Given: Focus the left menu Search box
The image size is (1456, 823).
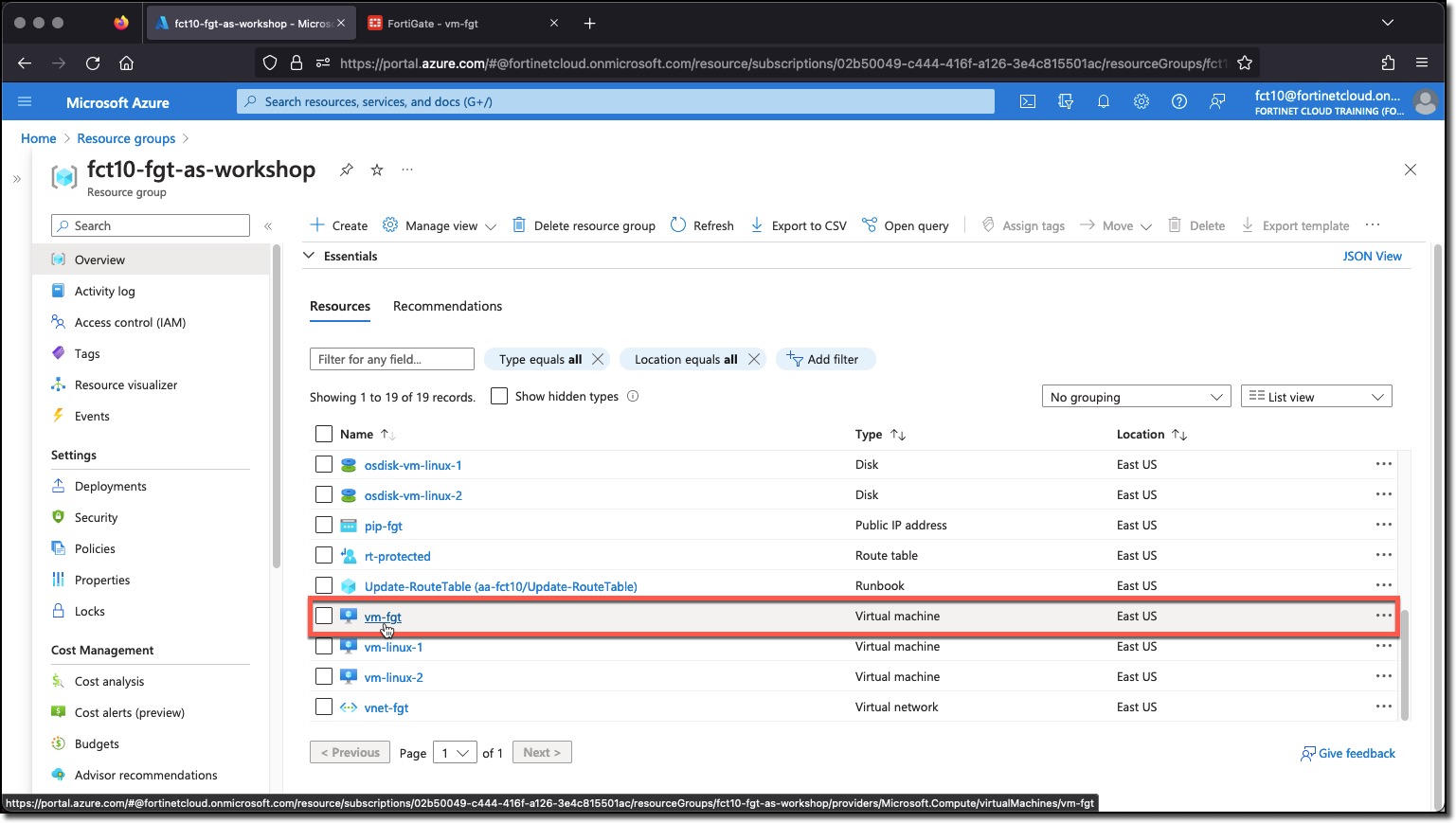Looking at the screenshot, I should tap(151, 225).
